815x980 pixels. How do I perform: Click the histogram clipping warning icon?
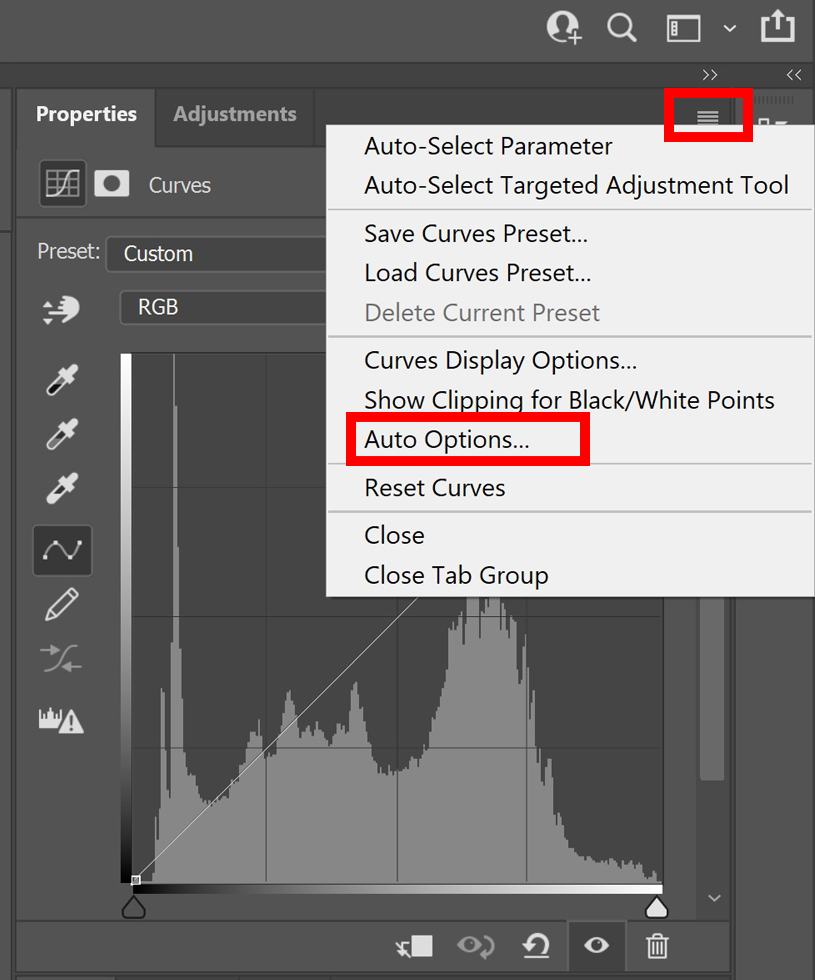(61, 719)
